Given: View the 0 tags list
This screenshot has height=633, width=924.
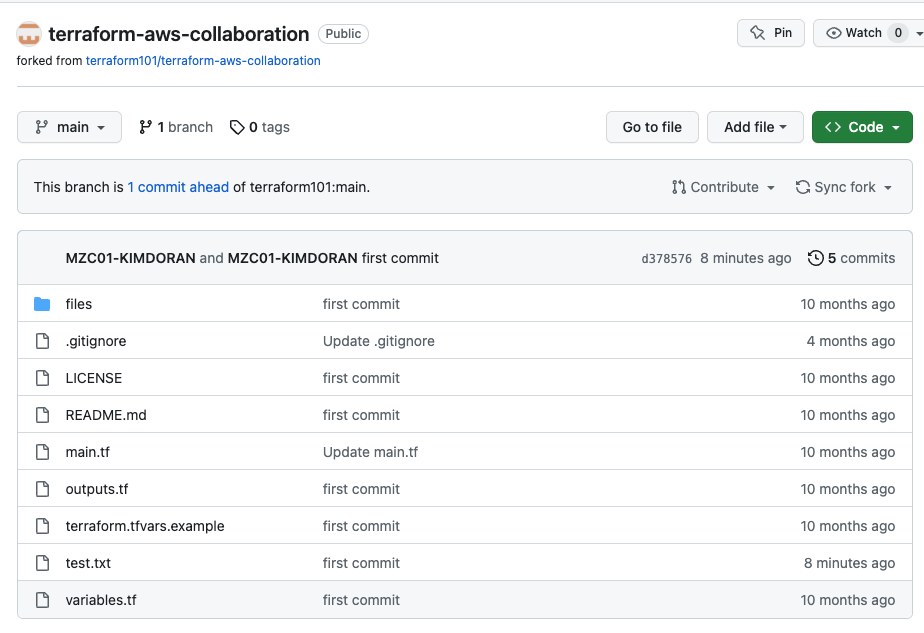Looking at the screenshot, I should [260, 127].
